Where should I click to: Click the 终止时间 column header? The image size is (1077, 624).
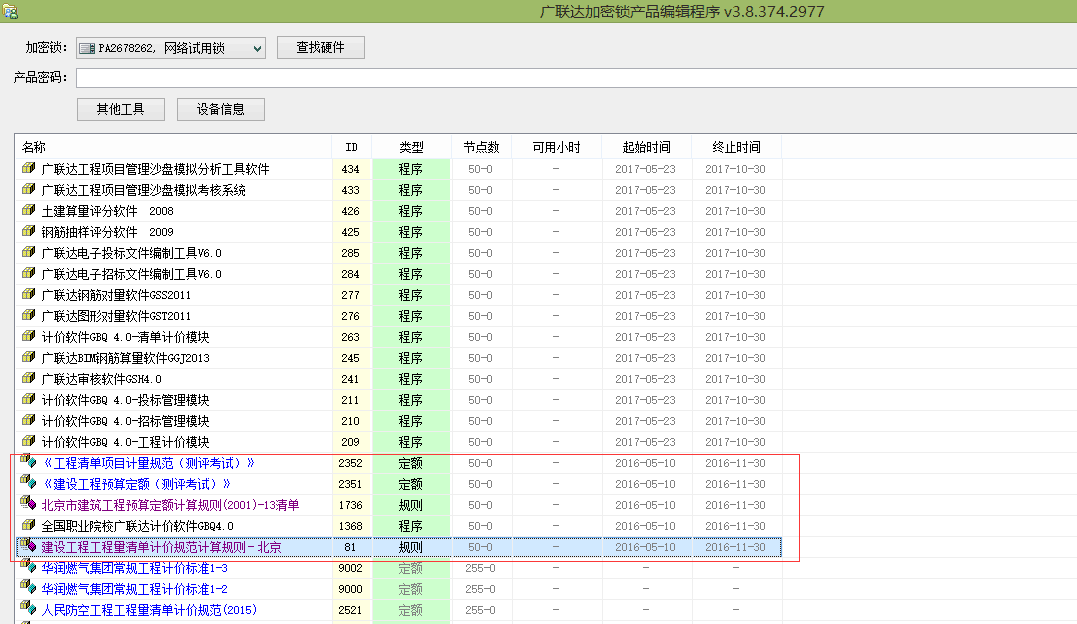[736, 147]
